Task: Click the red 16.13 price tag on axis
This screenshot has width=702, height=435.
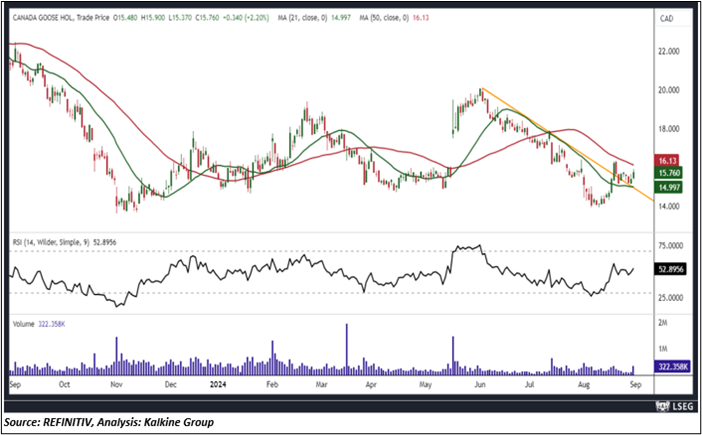Action: (667, 160)
